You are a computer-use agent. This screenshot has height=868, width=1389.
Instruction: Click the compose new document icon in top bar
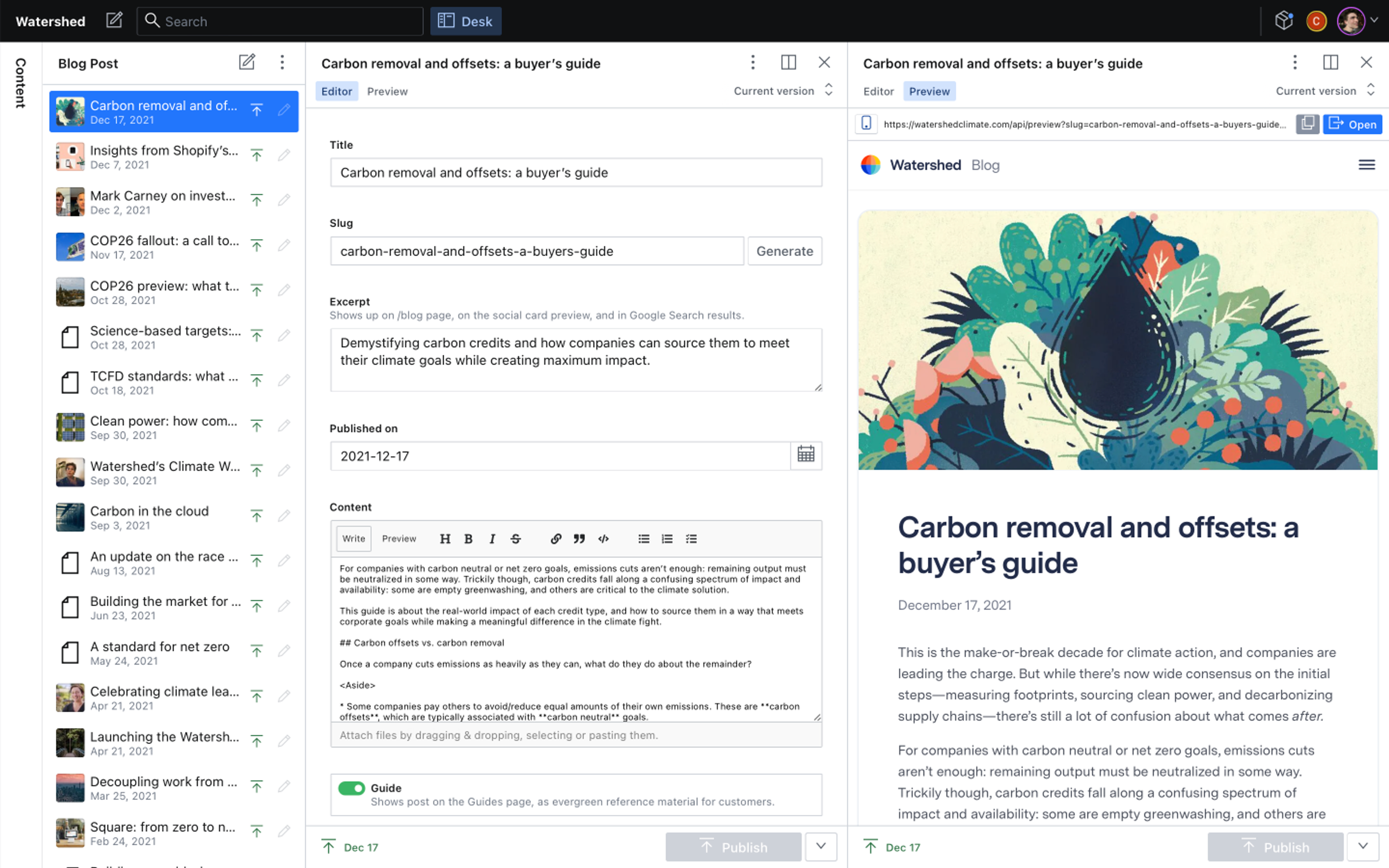pos(114,21)
